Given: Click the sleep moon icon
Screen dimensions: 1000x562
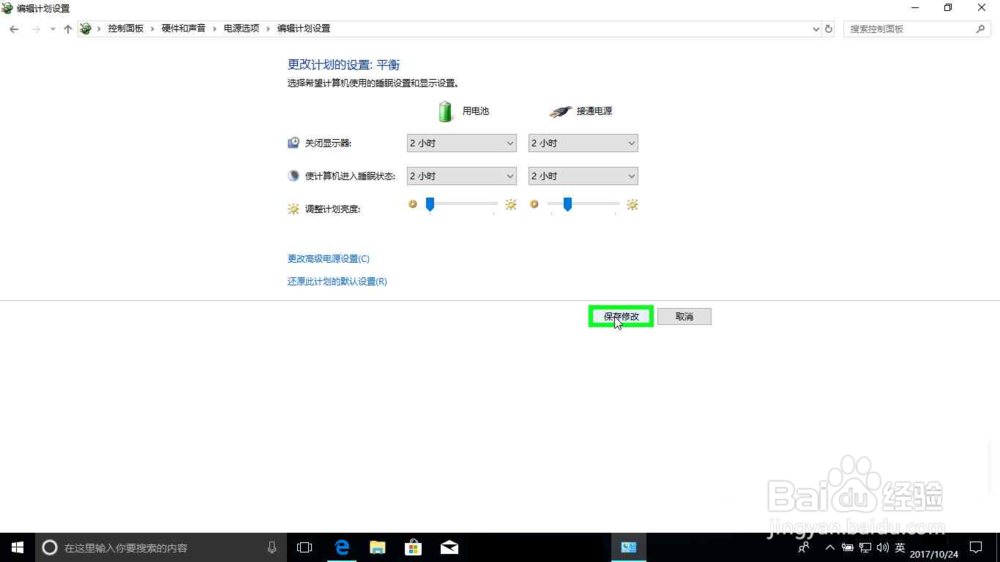Looking at the screenshot, I should click(x=293, y=176).
